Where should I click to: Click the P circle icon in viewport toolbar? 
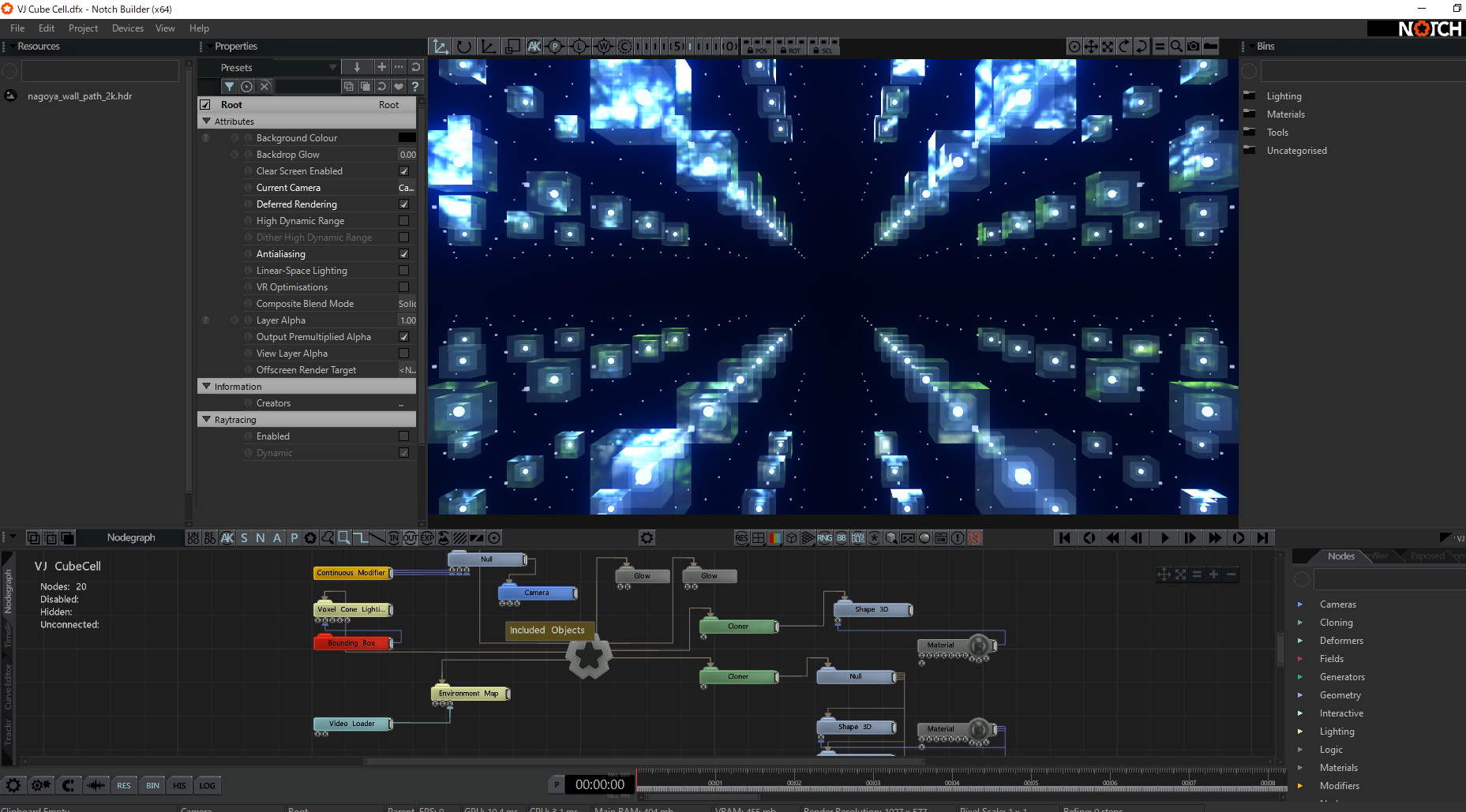click(x=555, y=47)
